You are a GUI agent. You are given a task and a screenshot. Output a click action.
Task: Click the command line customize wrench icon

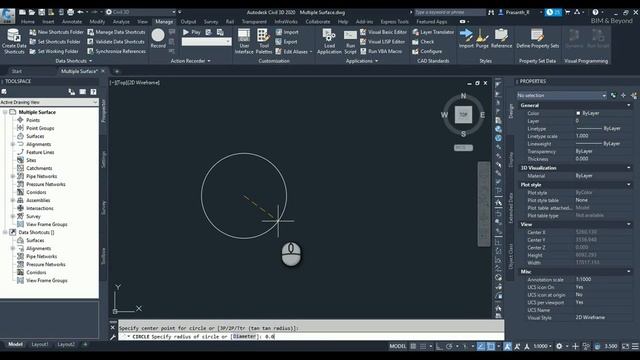(x=113, y=337)
